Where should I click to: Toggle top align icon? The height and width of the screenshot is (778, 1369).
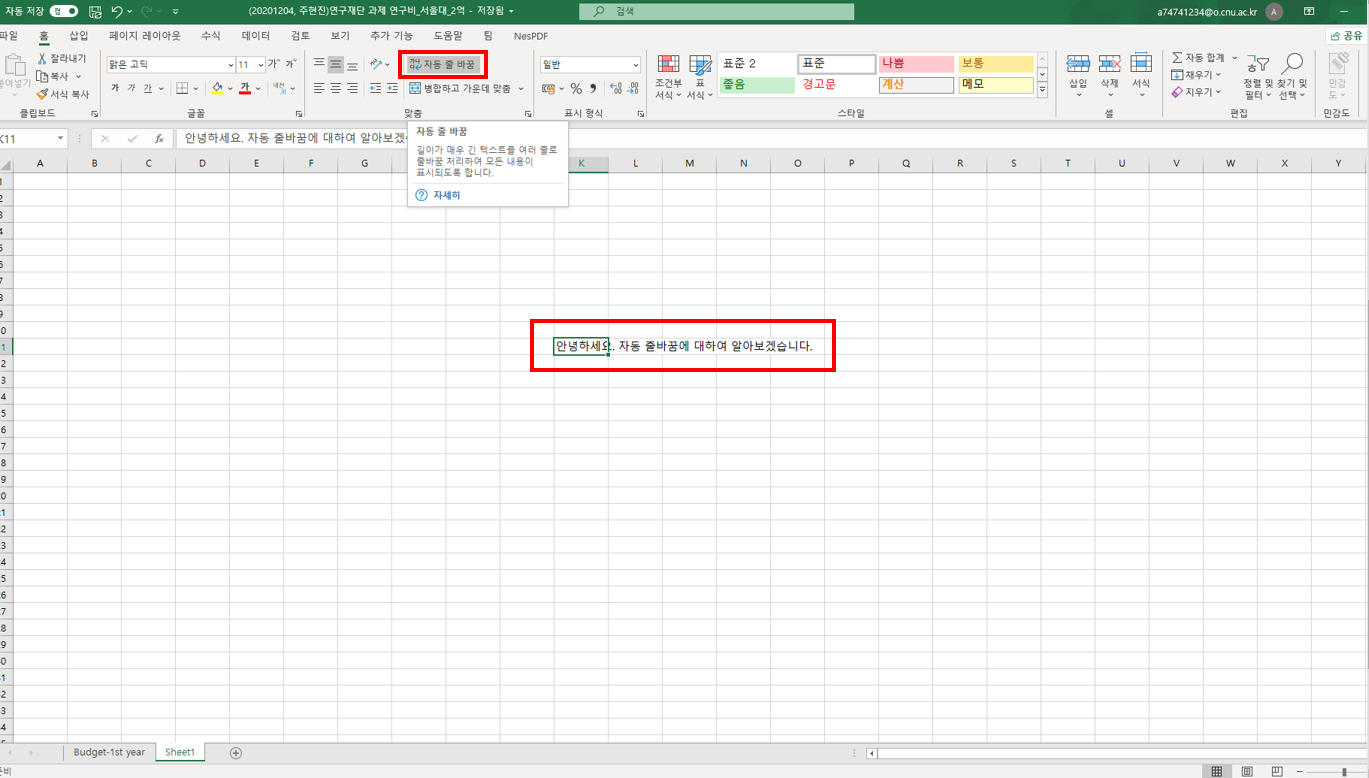pyautogui.click(x=319, y=64)
